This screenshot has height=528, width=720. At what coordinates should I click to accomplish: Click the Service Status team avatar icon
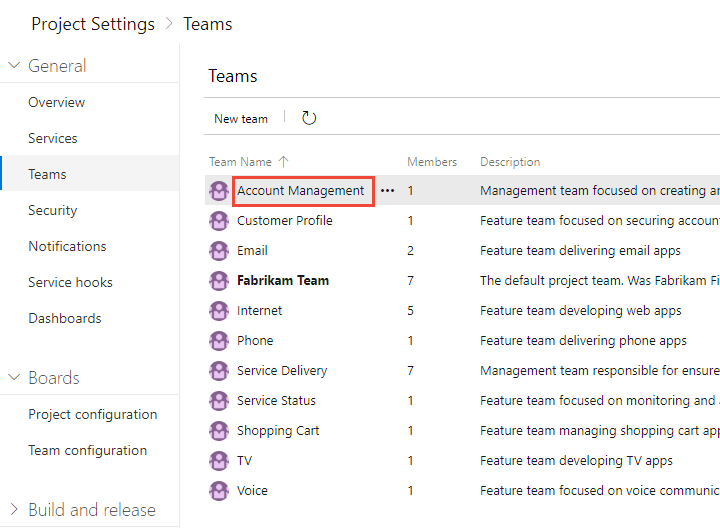[x=219, y=401]
